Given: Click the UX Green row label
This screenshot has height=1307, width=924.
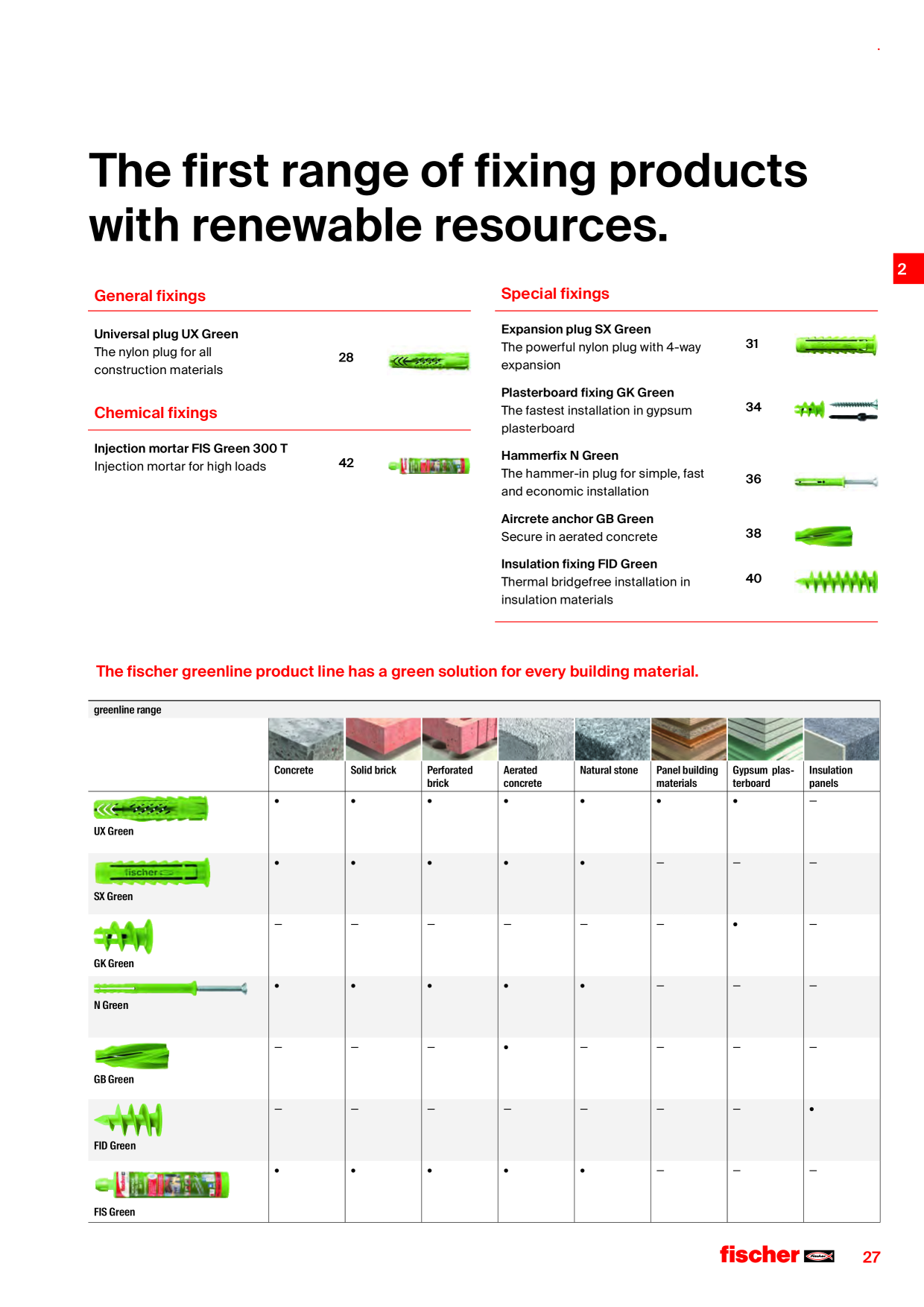Looking at the screenshot, I should [x=114, y=832].
